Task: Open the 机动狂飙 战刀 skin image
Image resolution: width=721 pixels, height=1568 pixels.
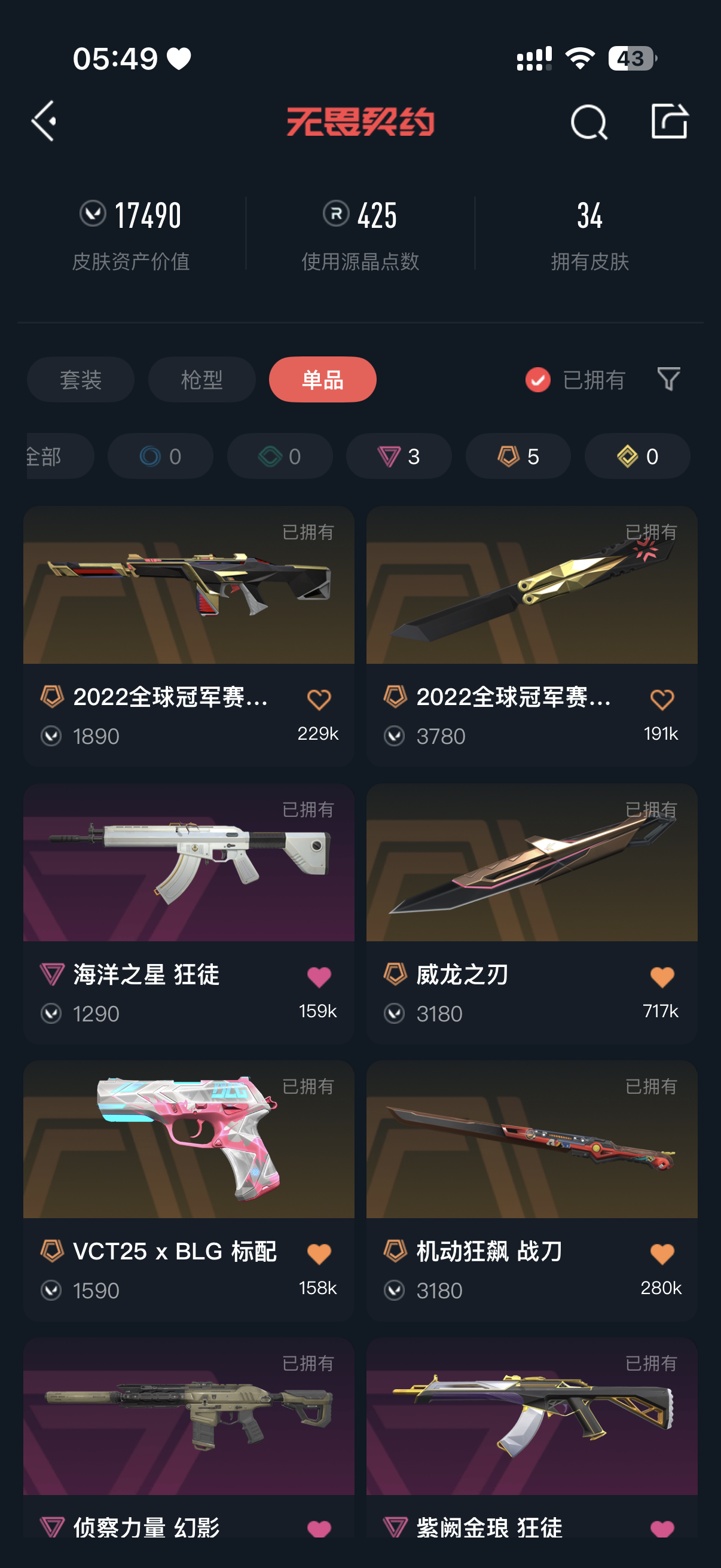Action: [x=531, y=1139]
